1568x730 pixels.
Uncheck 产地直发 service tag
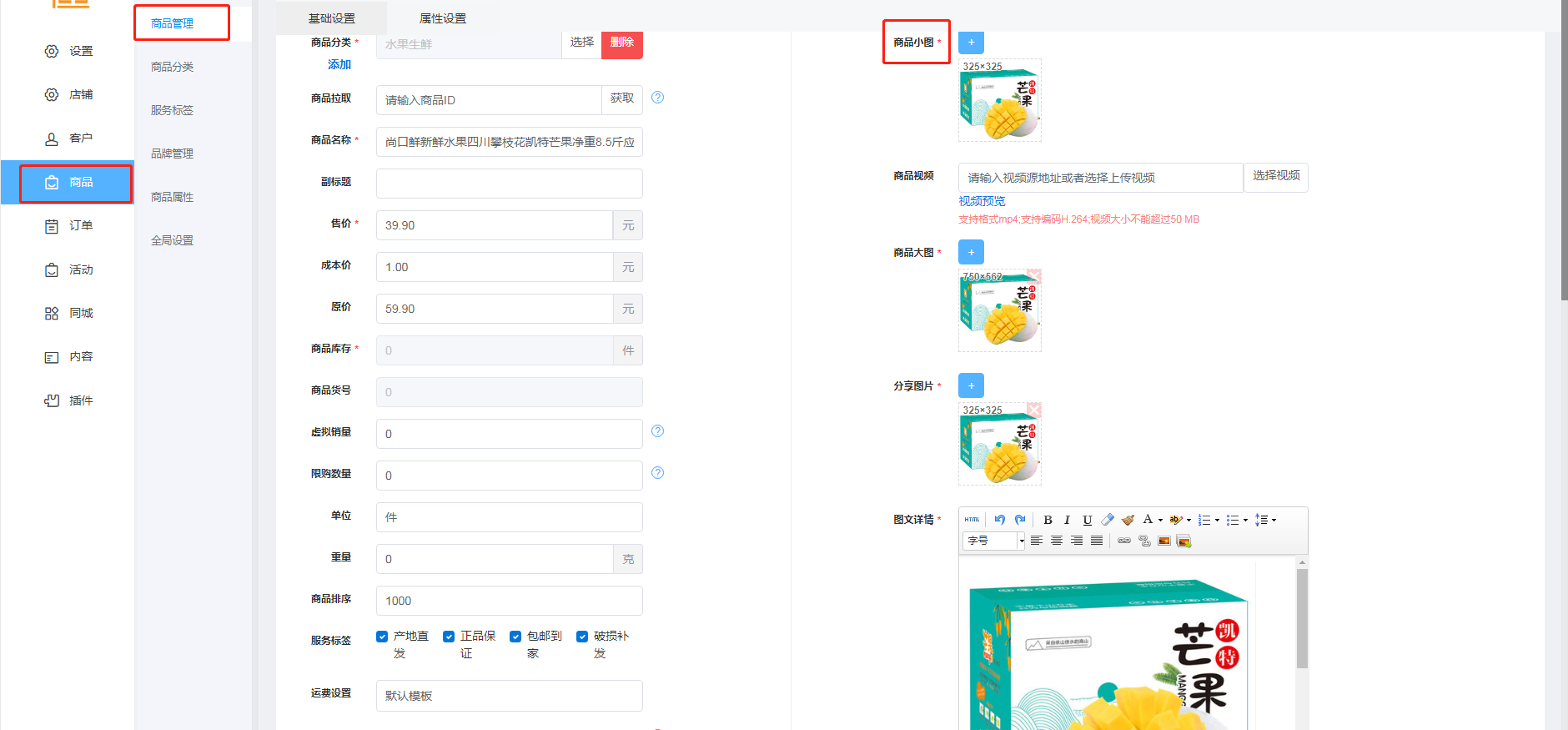click(382, 637)
